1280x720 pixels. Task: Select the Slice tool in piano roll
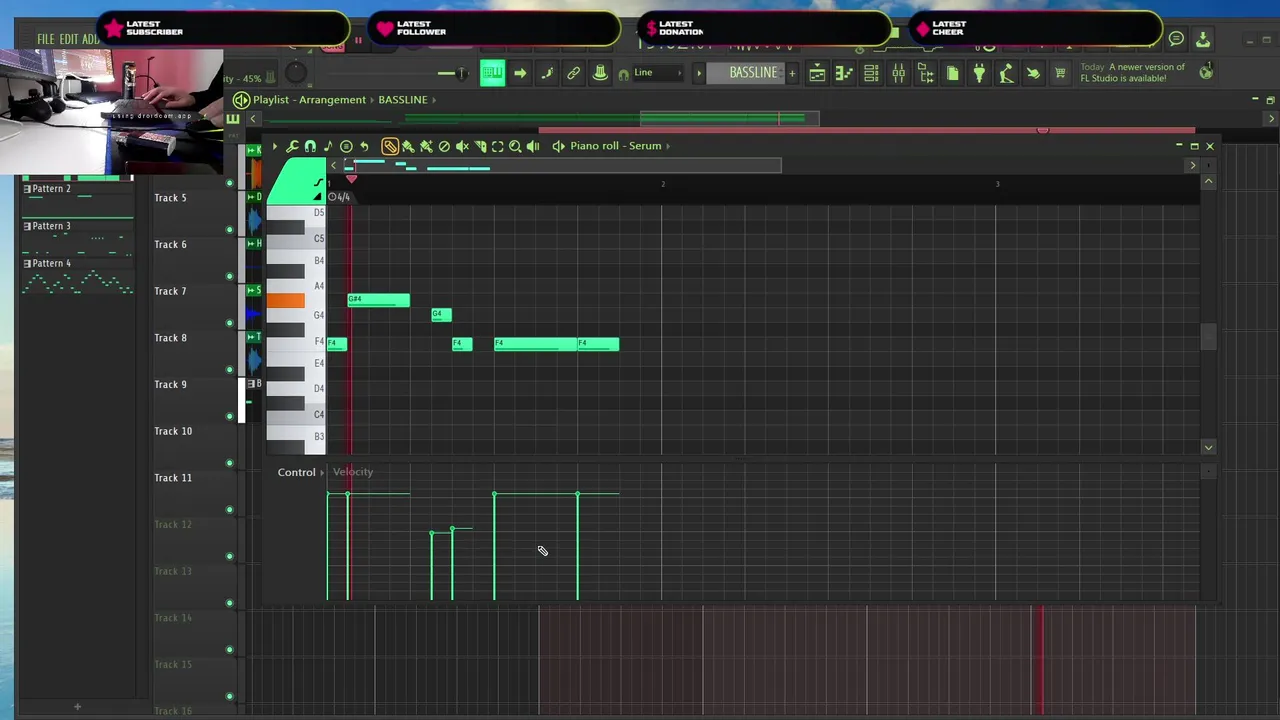point(480,146)
